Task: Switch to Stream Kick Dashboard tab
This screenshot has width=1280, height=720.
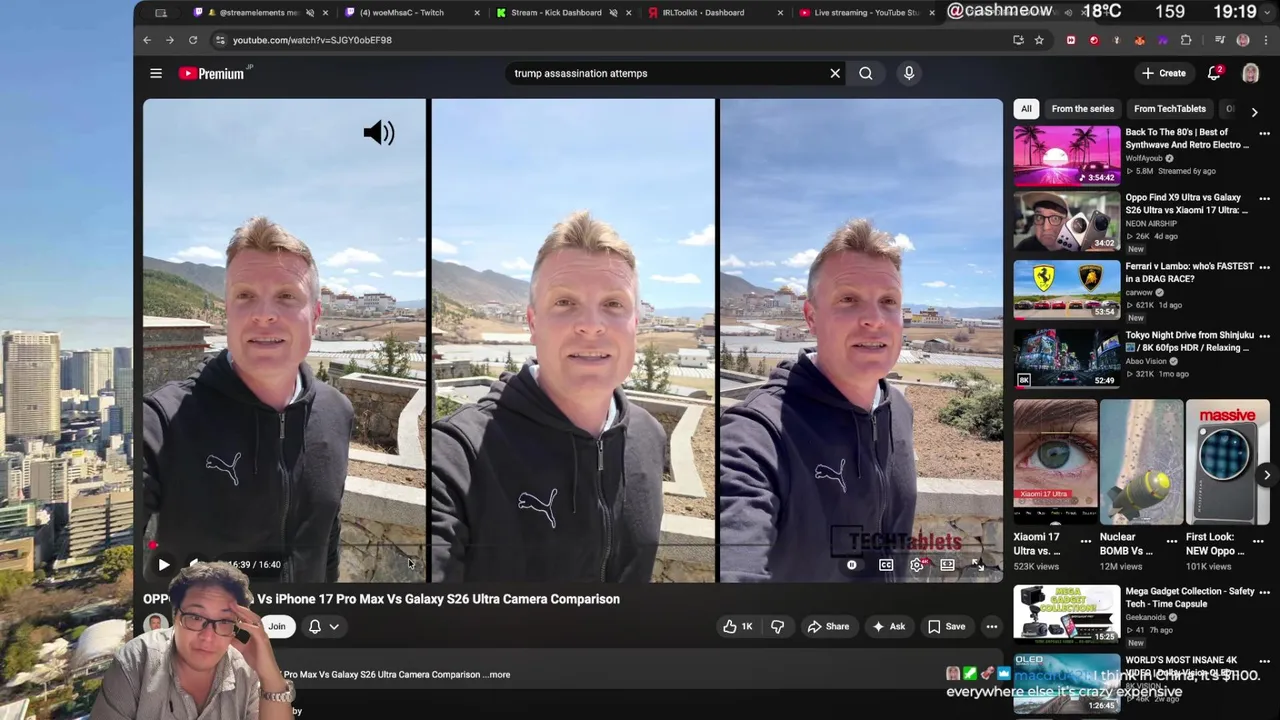Action: 560,13
